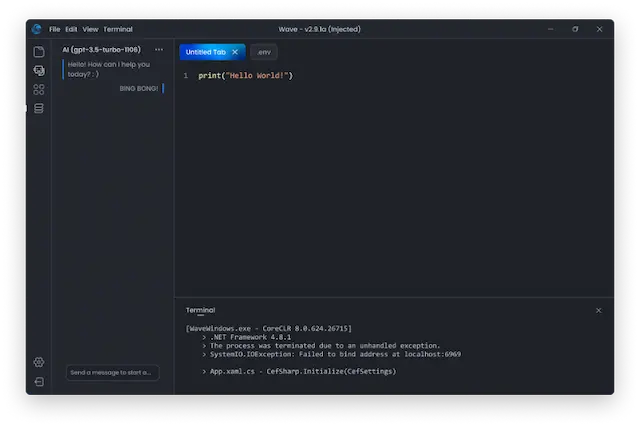Open settings gear icon in sidebar
The width and height of the screenshot is (640, 427).
pos(39,362)
